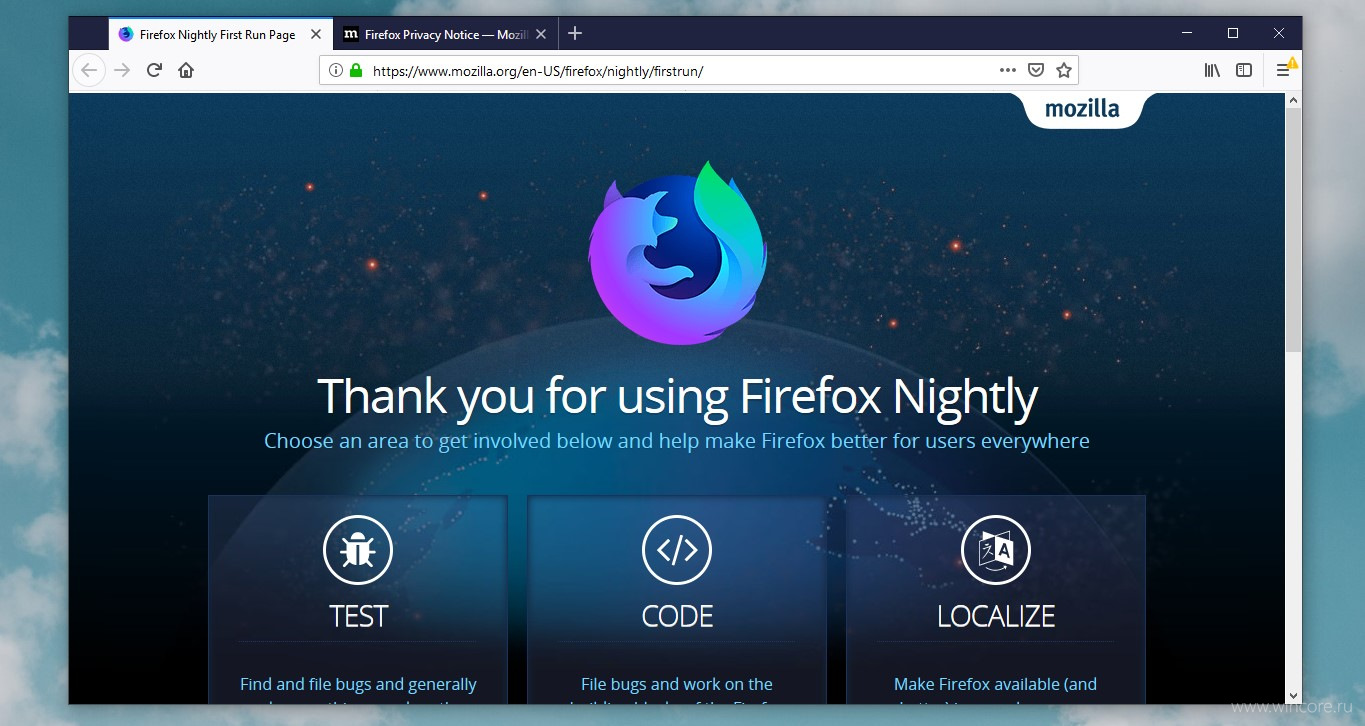Close the Firefox Nightly First Run tab
Screen dimensions: 1365x726
point(316,34)
